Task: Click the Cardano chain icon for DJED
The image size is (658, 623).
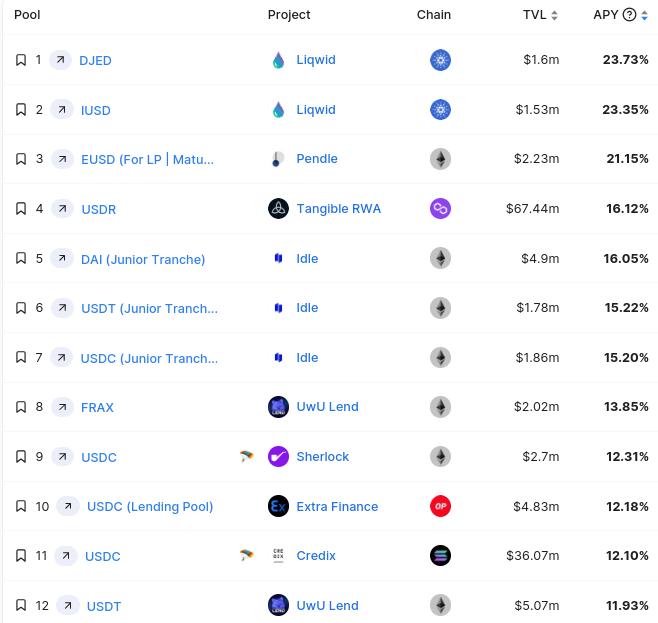Action: click(440, 60)
